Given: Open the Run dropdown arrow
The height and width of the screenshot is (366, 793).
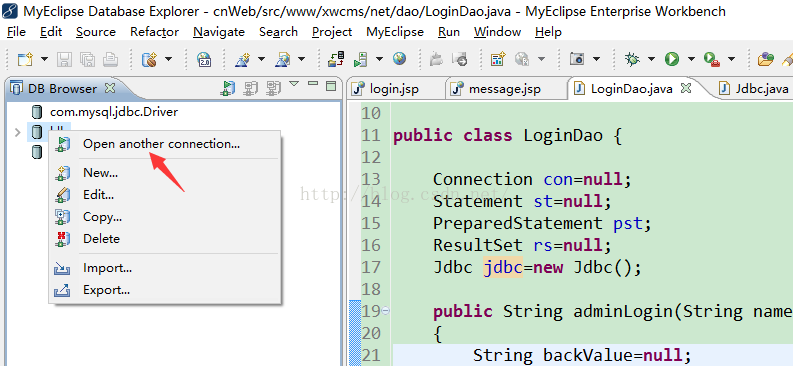Looking at the screenshot, I should pos(691,59).
